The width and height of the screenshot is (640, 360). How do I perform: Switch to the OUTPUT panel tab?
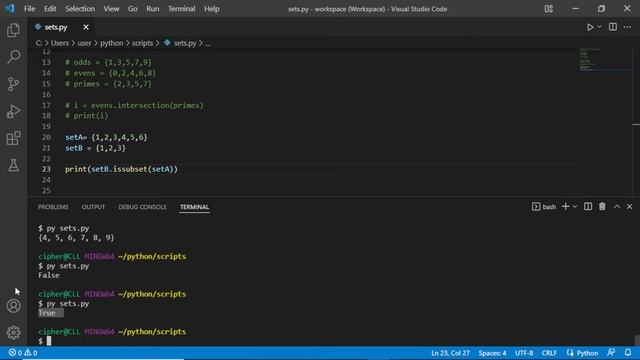(93, 207)
